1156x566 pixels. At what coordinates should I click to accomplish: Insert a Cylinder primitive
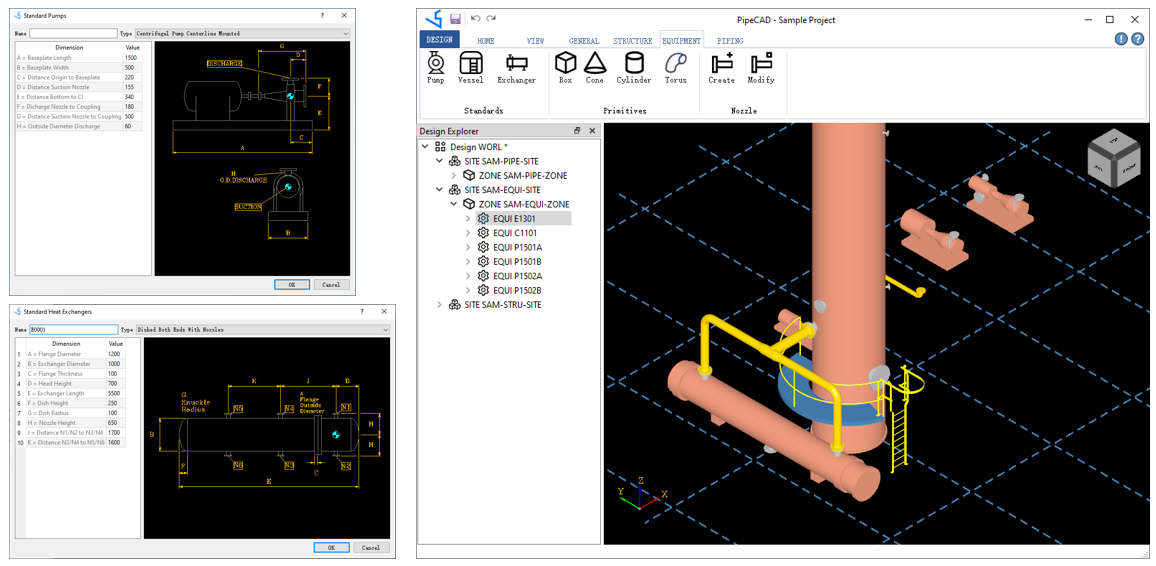pyautogui.click(x=634, y=66)
